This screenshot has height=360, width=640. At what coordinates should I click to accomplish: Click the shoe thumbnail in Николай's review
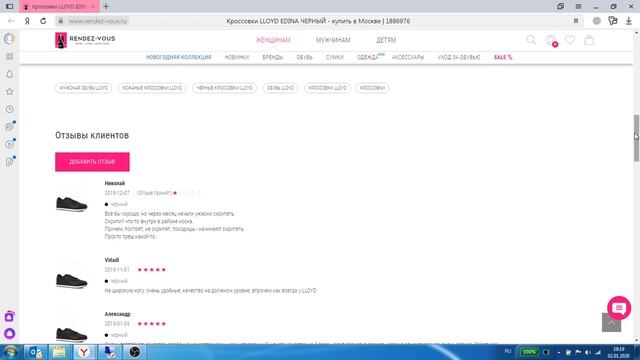point(71,204)
